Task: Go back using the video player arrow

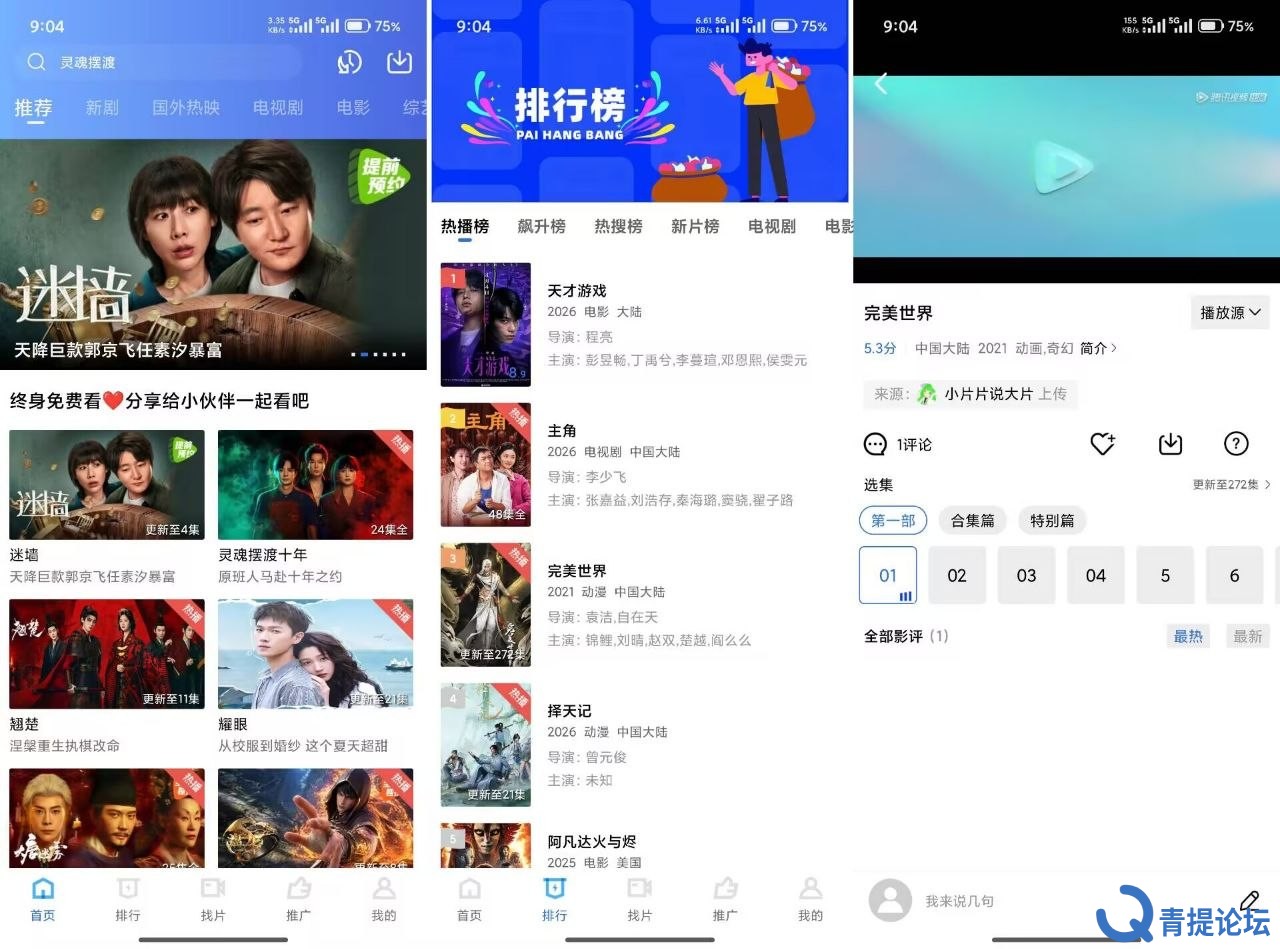Action: pos(881,84)
